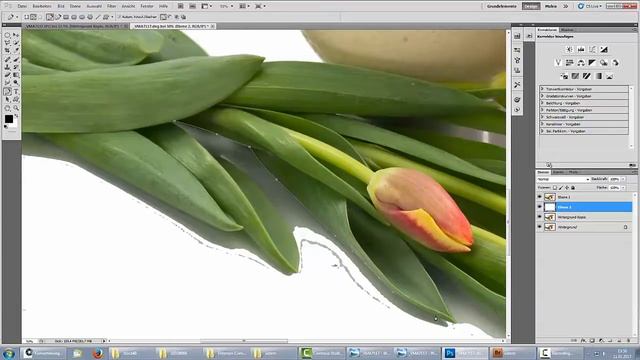Screen dimensions: 640x360
Task: Click the foreground color swatch
Action: (9, 119)
